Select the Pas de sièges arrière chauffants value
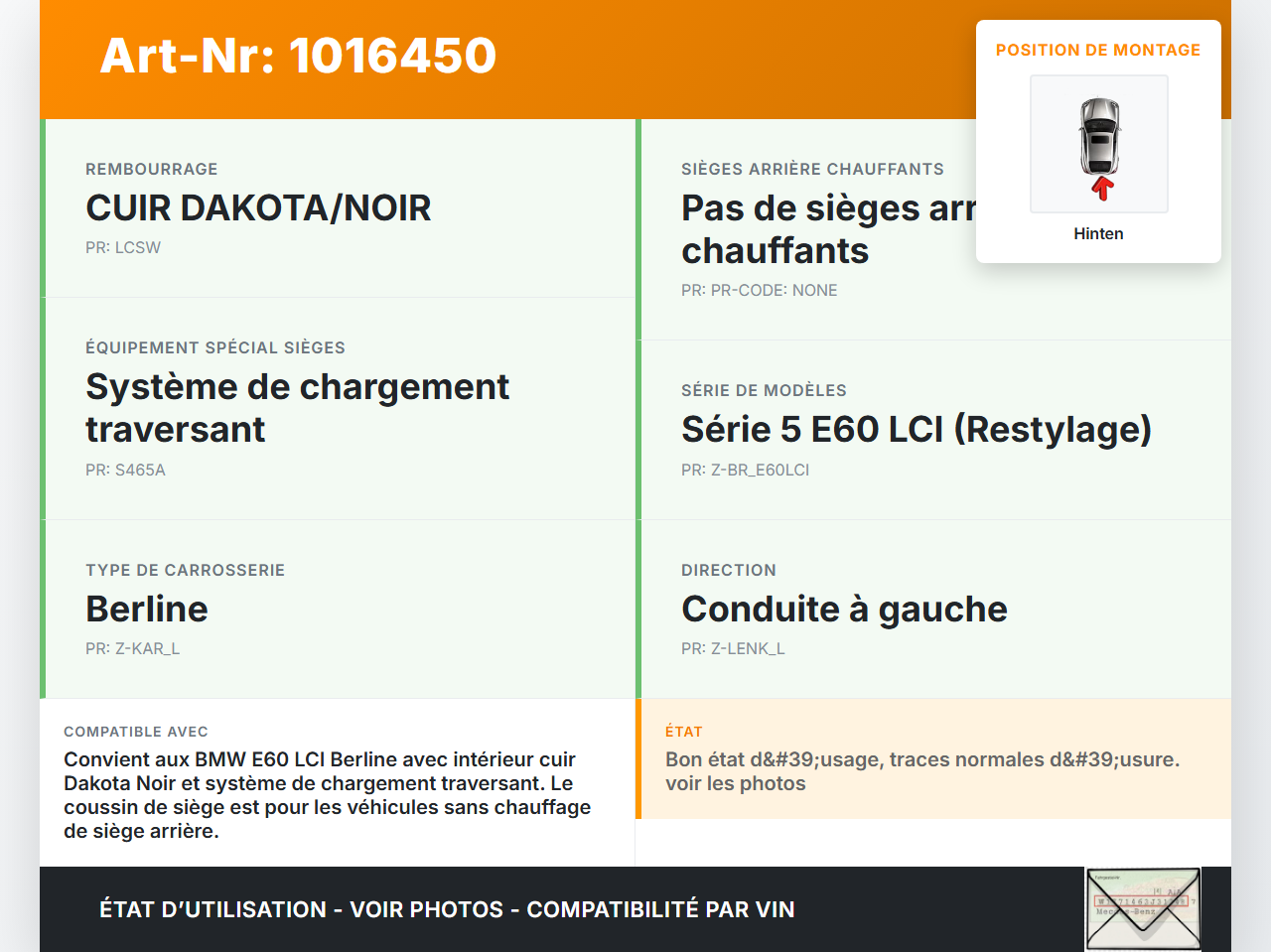The width and height of the screenshot is (1271, 952). (x=829, y=229)
